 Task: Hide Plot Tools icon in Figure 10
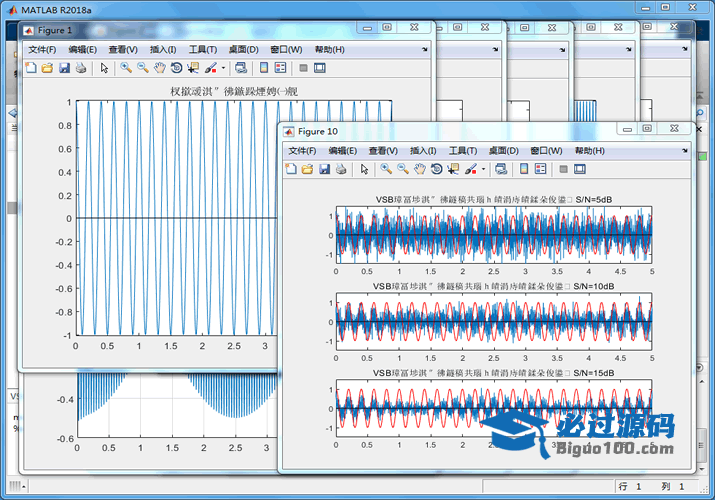point(563,169)
